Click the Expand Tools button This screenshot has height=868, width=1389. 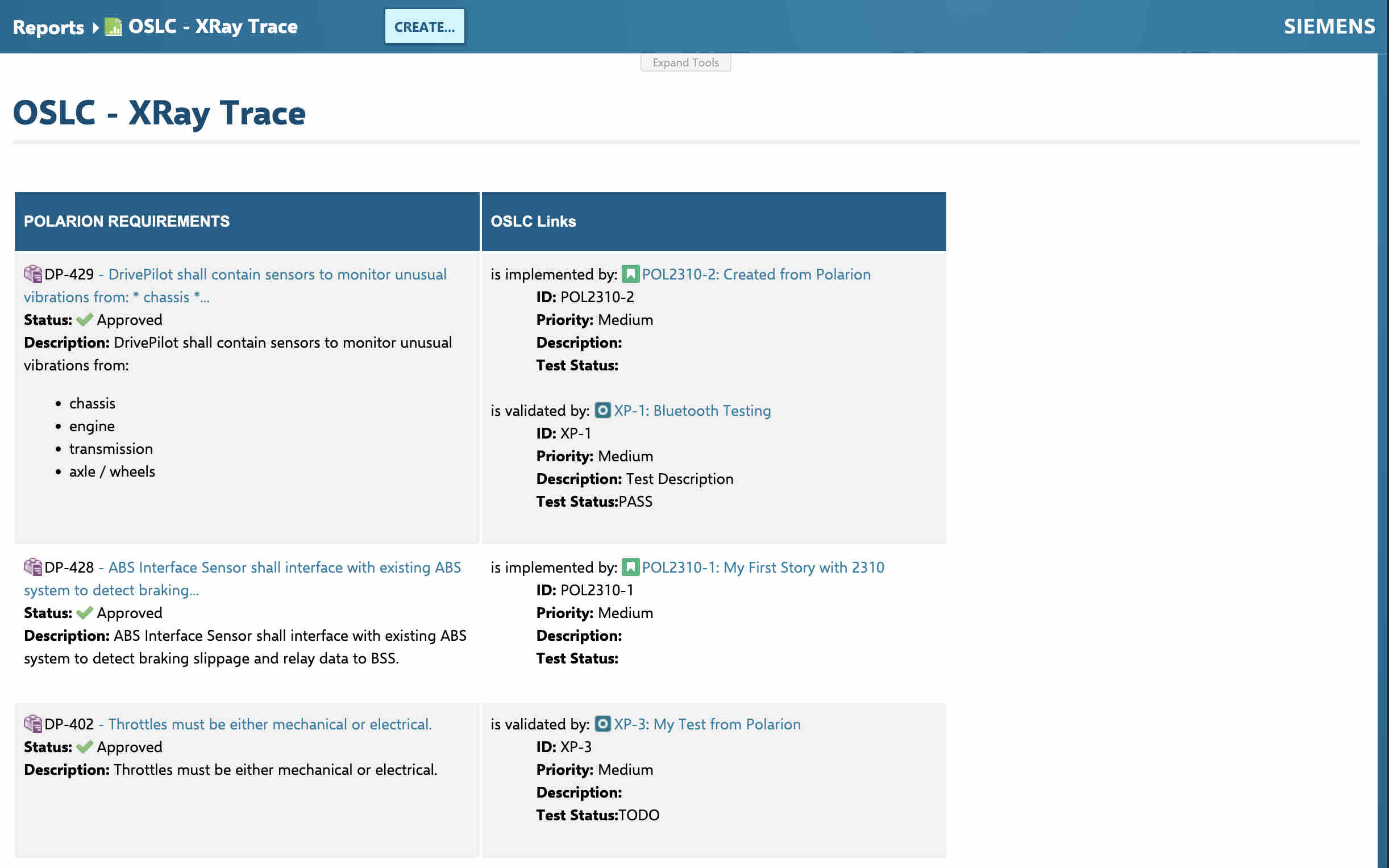(x=685, y=62)
